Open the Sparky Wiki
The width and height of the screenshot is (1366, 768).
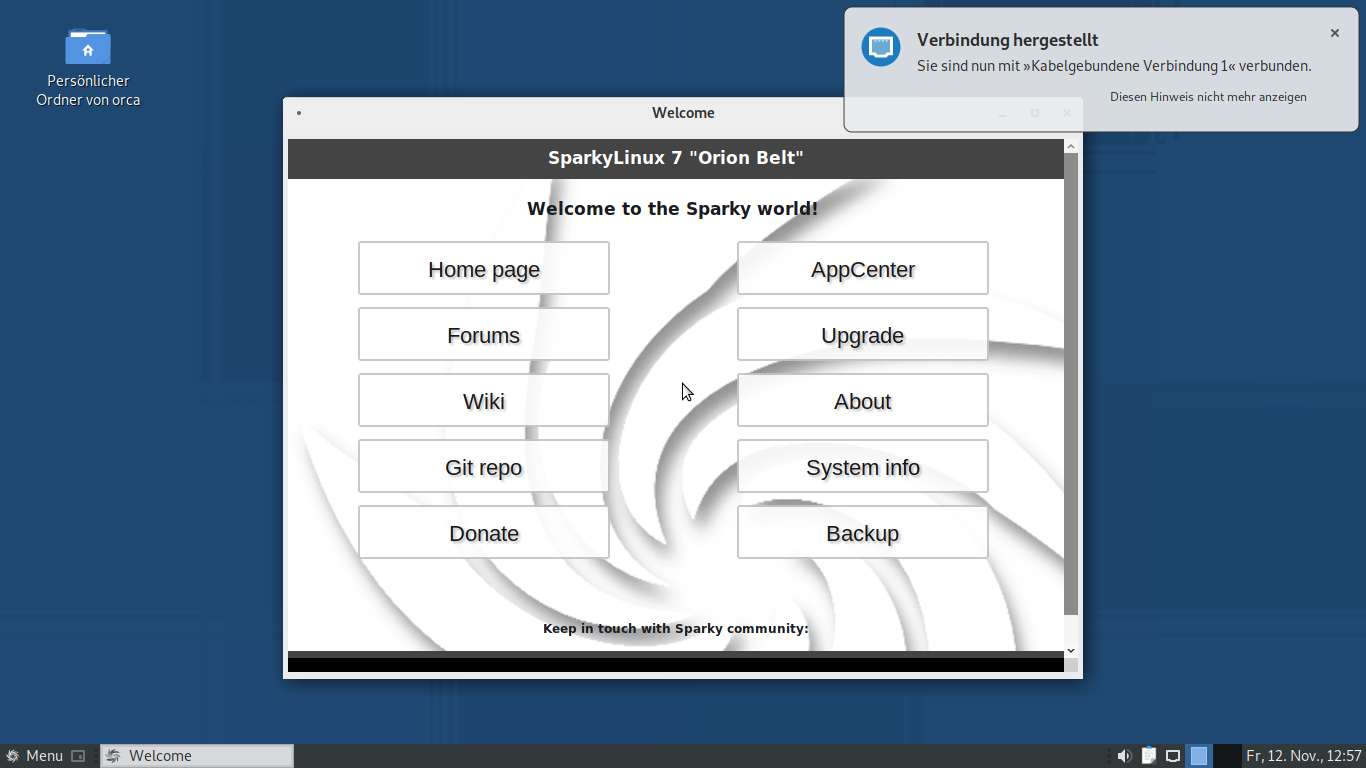pyautogui.click(x=484, y=400)
